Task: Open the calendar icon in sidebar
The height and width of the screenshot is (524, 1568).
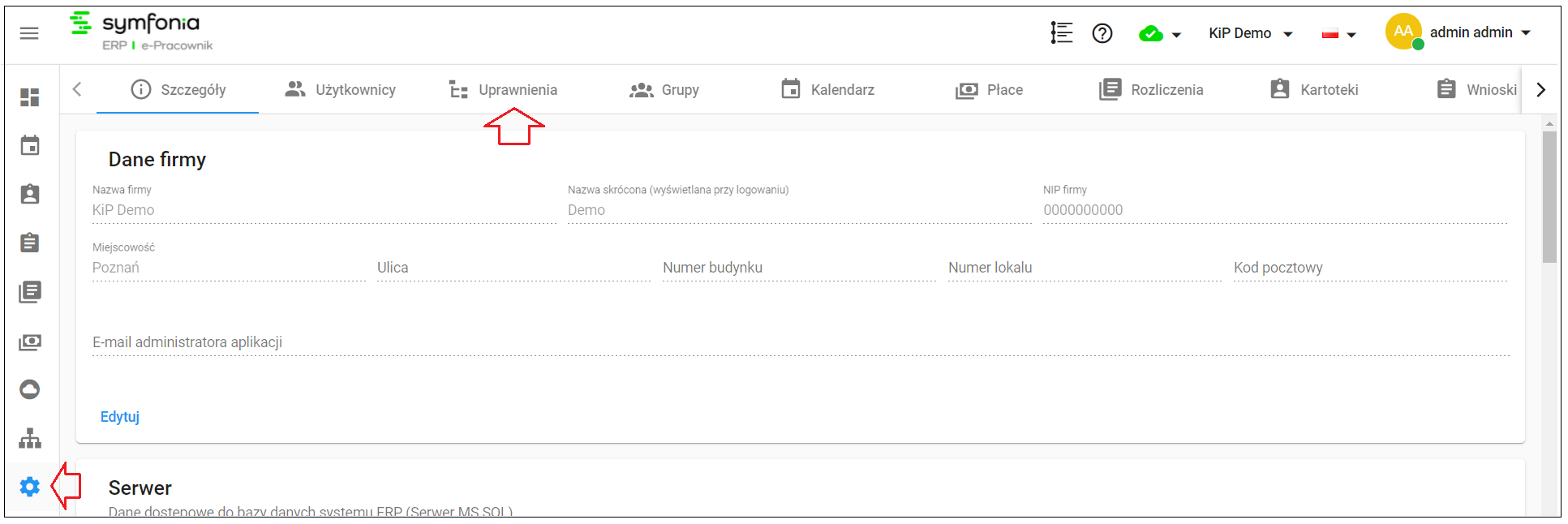Action: 30,146
